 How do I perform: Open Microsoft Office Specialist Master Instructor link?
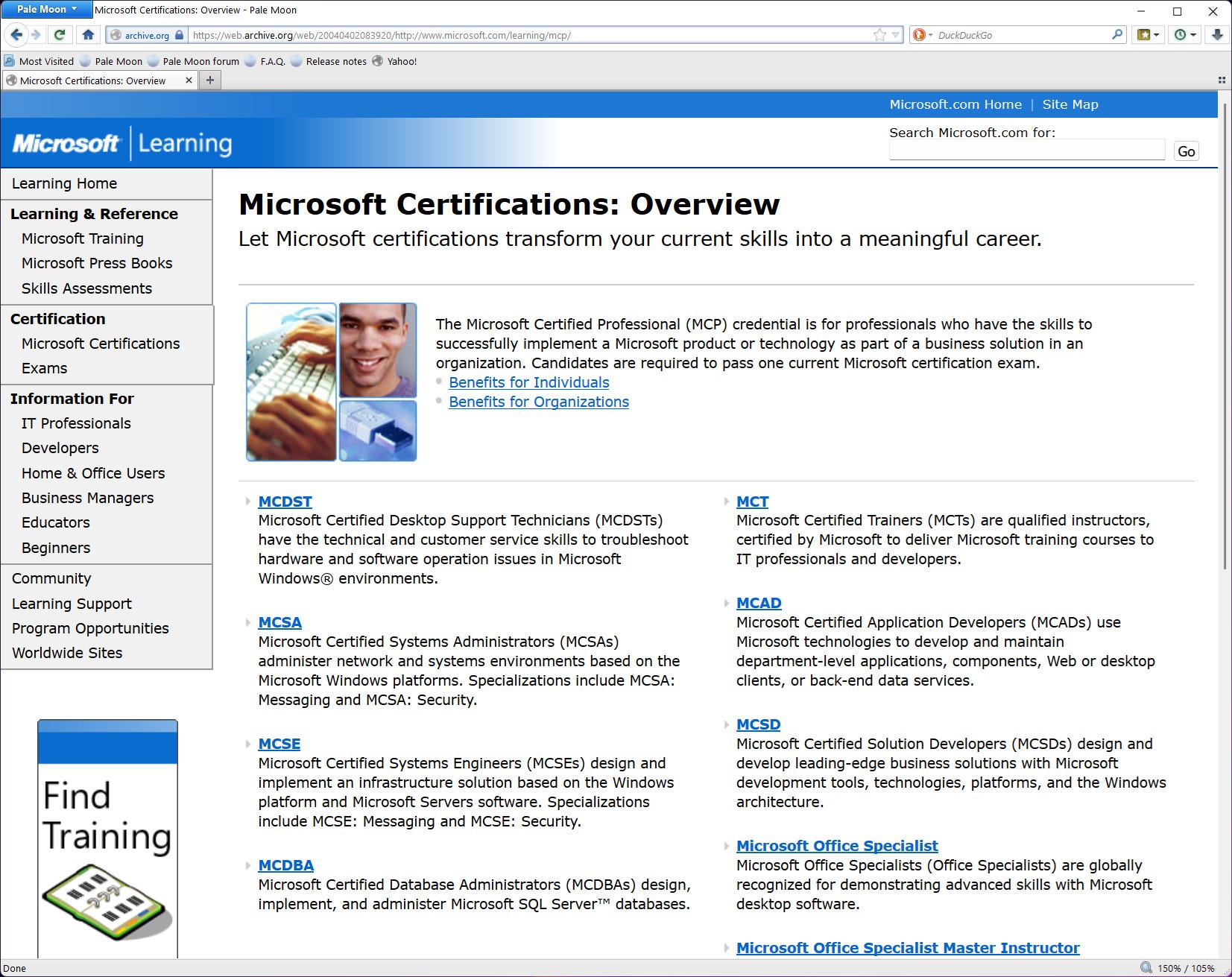[x=908, y=948]
